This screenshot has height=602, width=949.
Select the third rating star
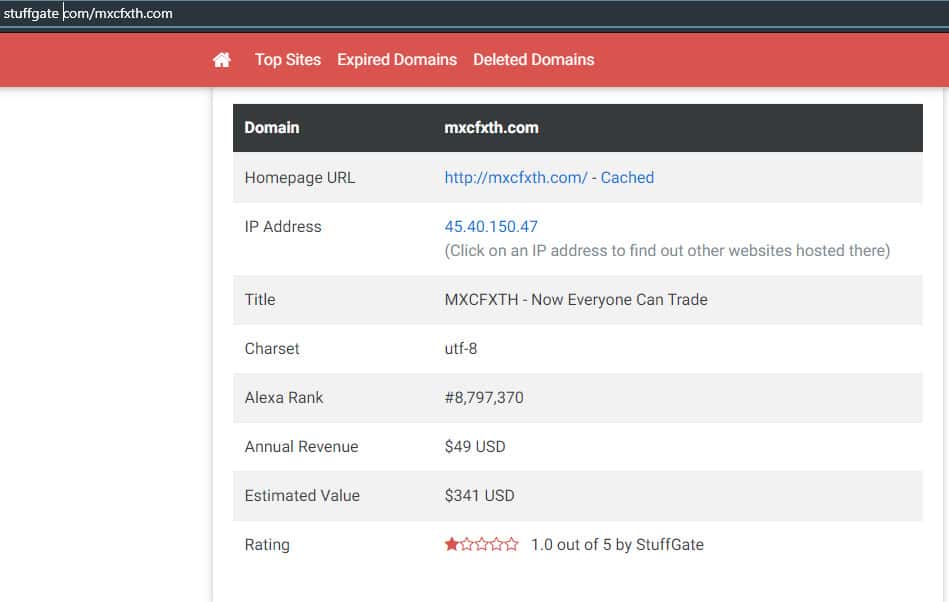coord(482,545)
